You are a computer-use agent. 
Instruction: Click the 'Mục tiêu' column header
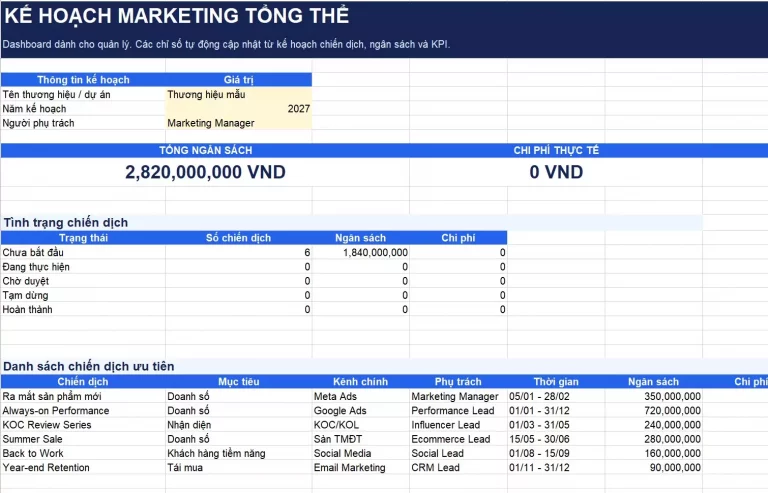(x=239, y=382)
